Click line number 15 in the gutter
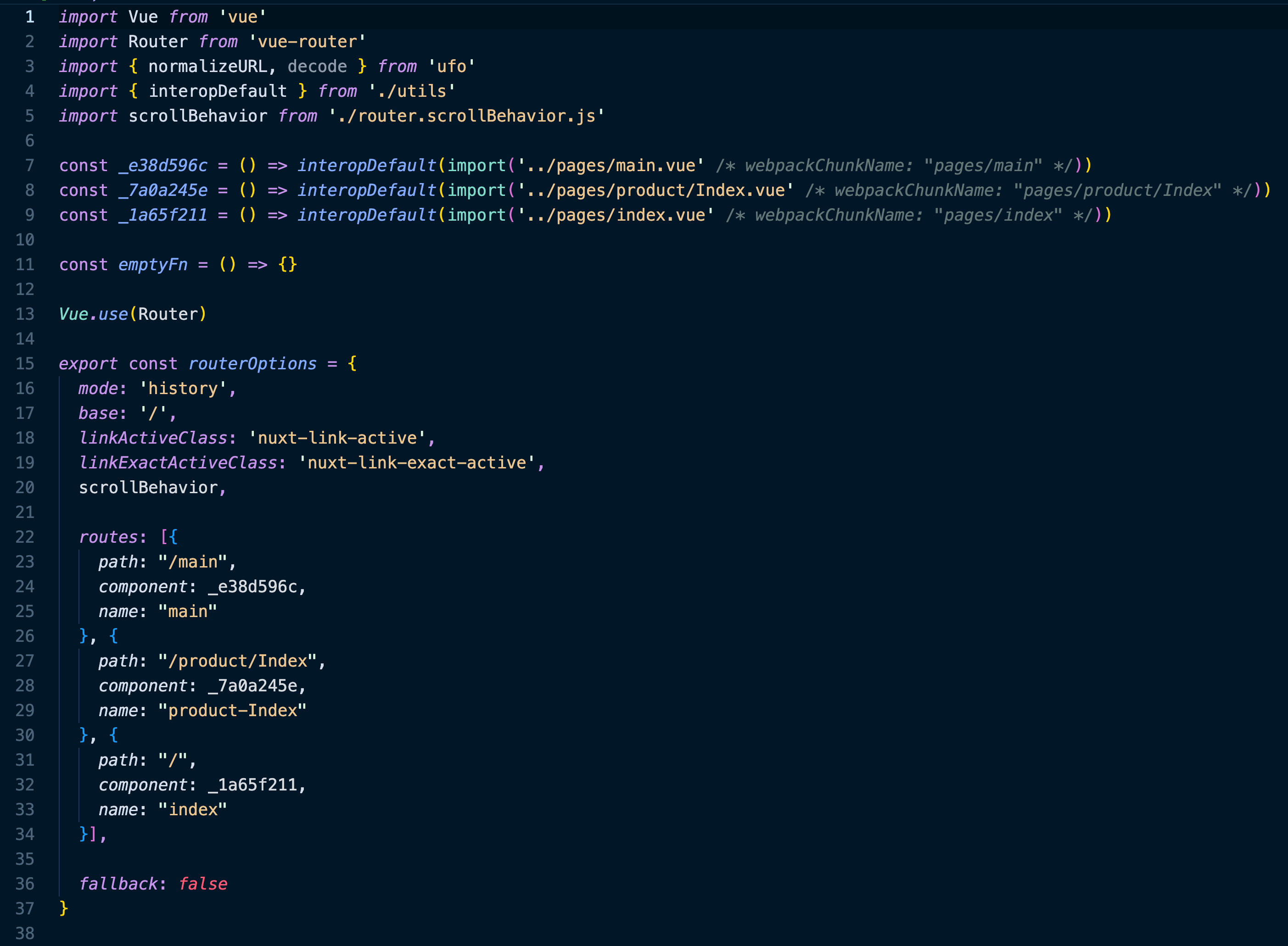 pyautogui.click(x=25, y=364)
